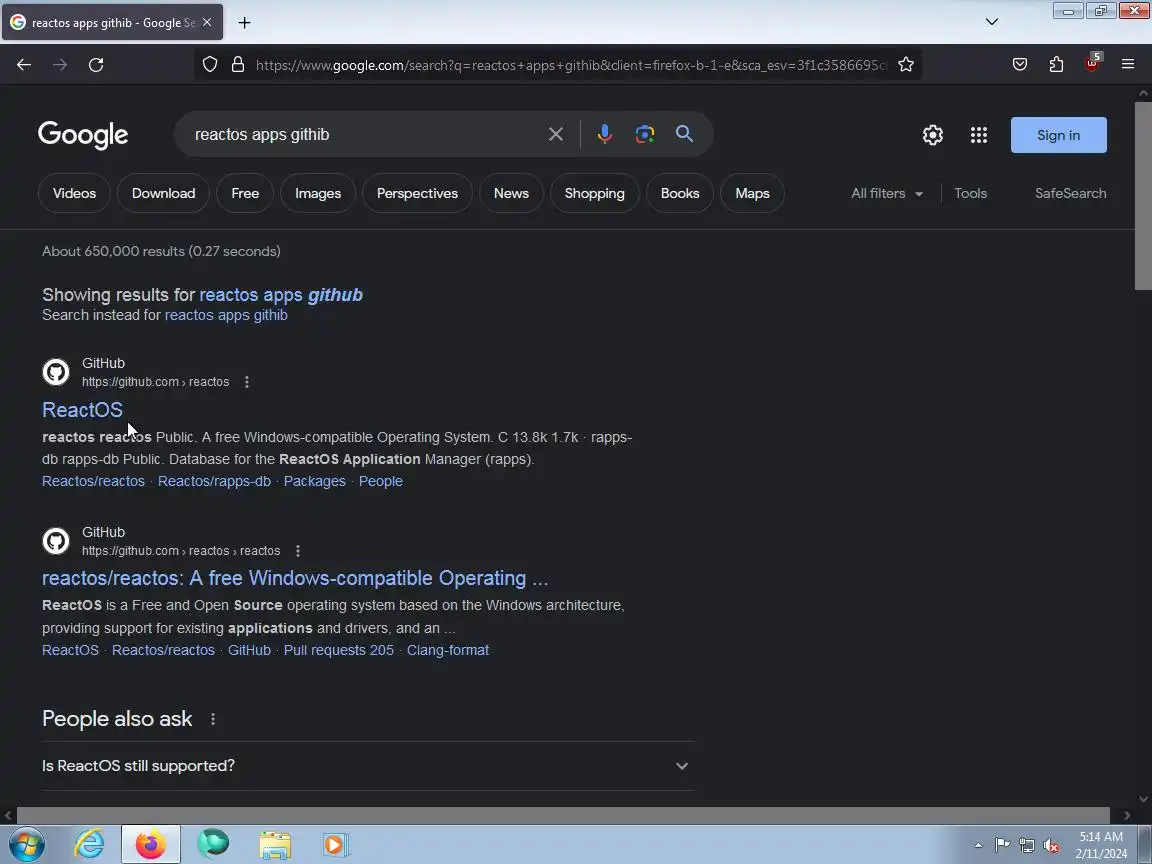The width and height of the screenshot is (1152, 864).
Task: Click the browser address bar URL
Action: coord(572,65)
